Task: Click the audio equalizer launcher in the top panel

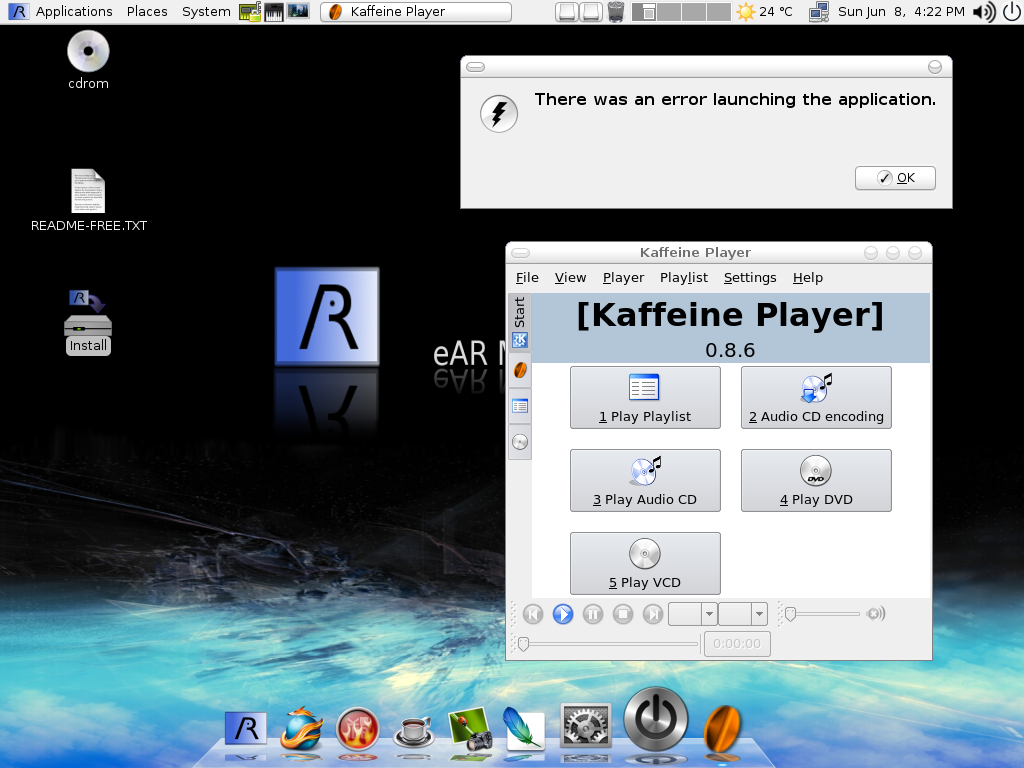Action: pos(298,11)
